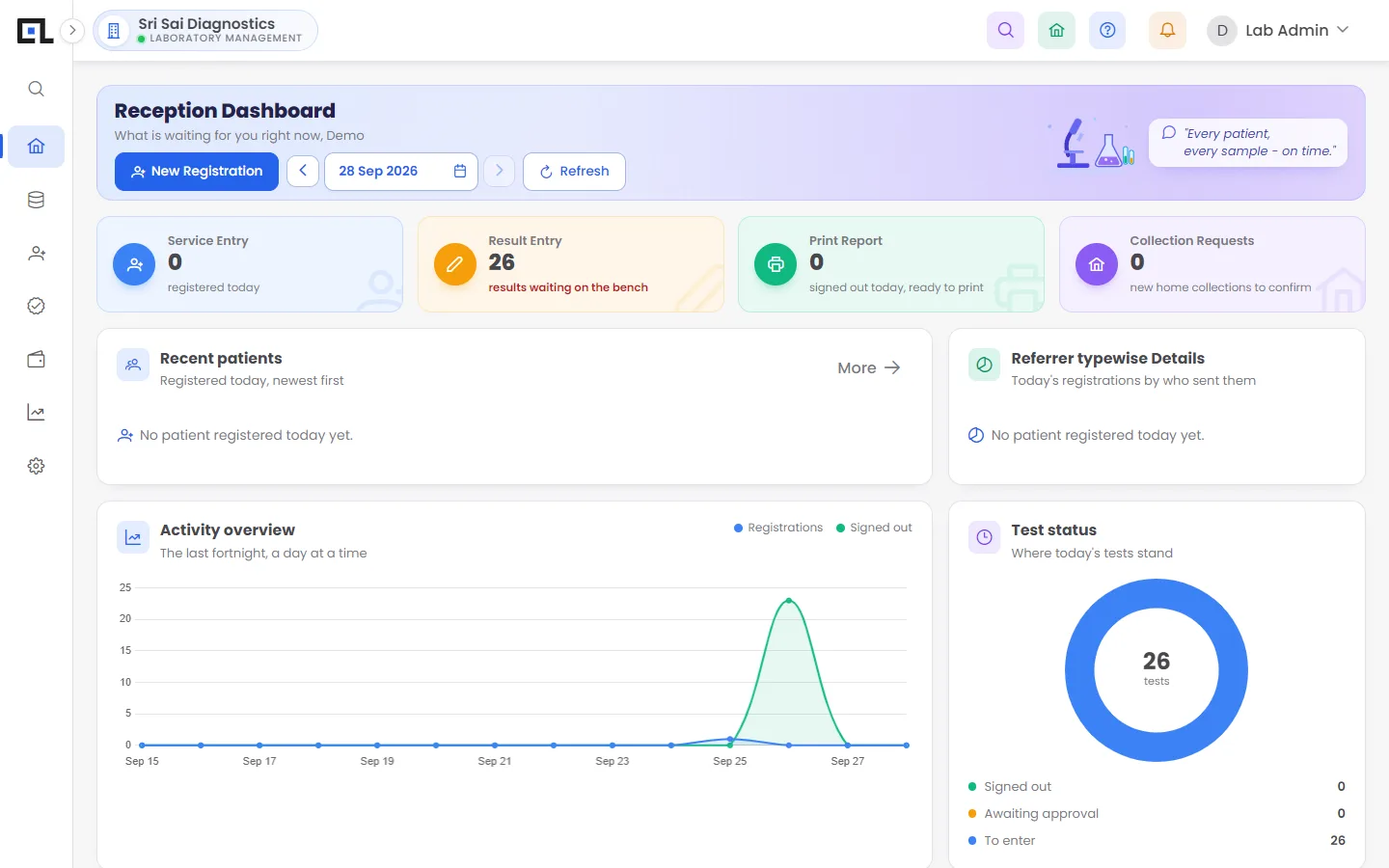This screenshot has width=1389, height=868.
Task: Click the Sep 25 label on the chart axis
Action: point(730,761)
